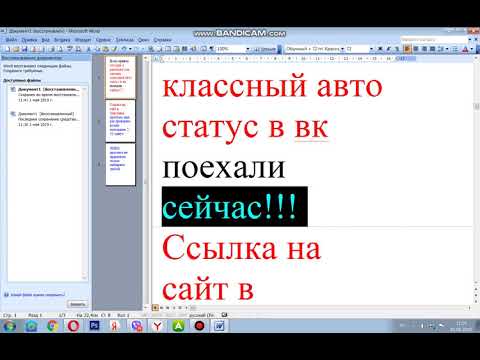Open the Справка menu
This screenshot has width=480, height=360.
(162, 40)
